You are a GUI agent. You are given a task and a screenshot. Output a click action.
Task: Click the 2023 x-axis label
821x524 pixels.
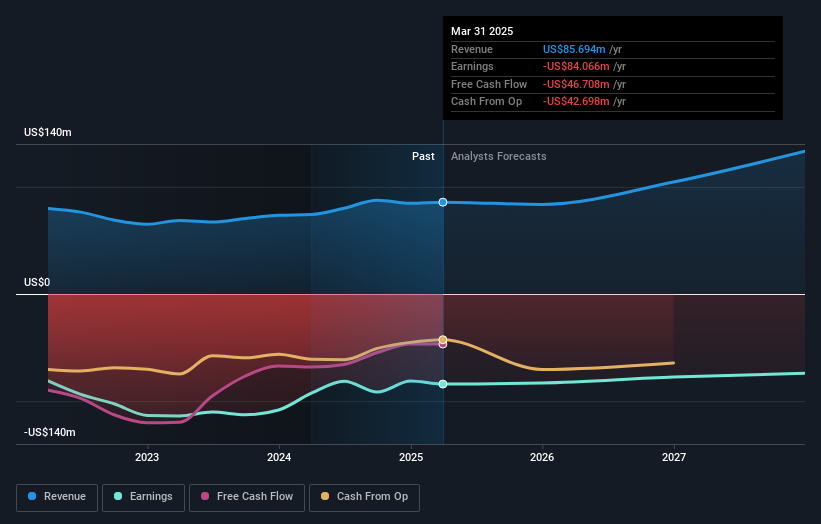(147, 458)
